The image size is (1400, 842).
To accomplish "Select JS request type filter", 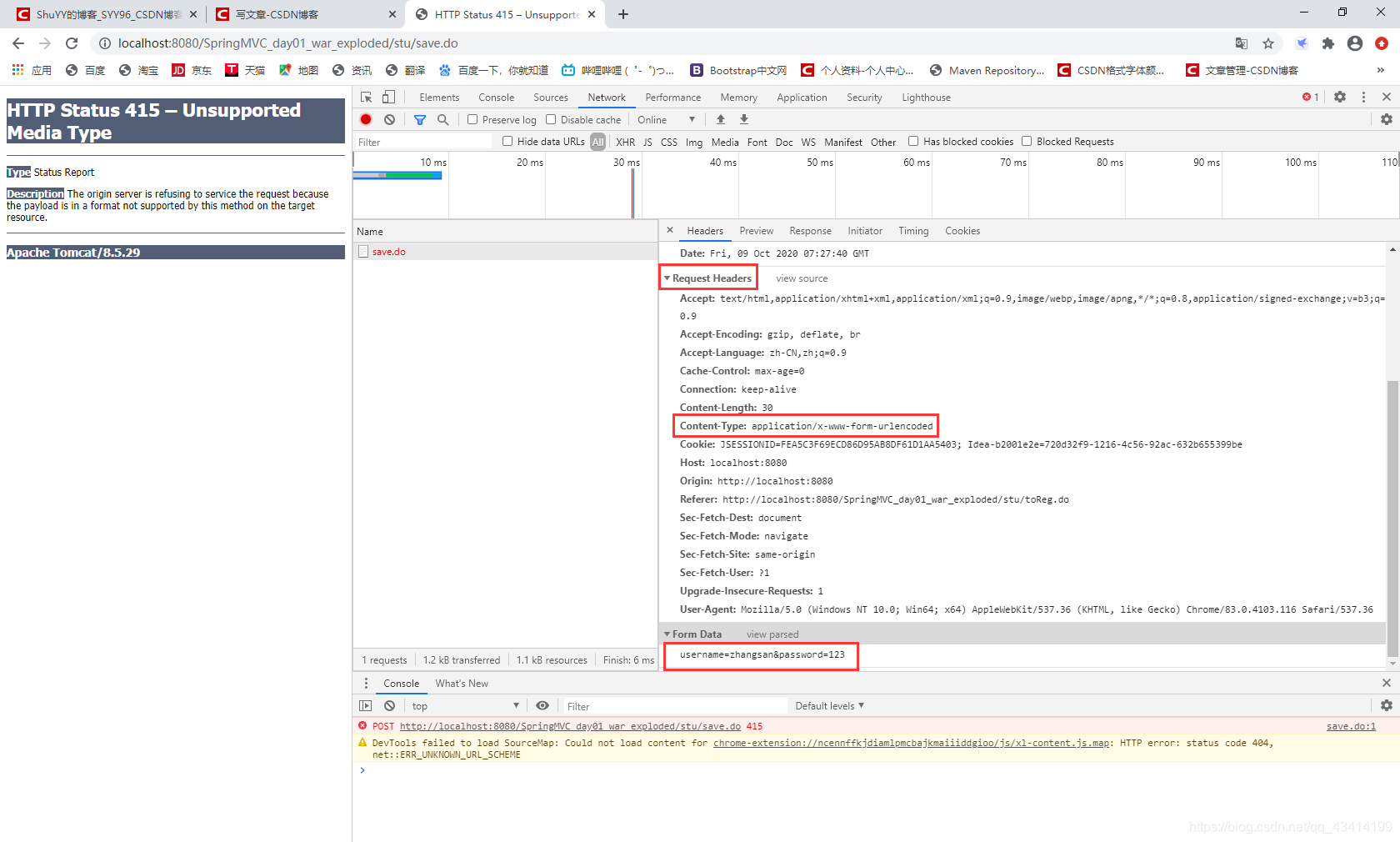I will point(647,143).
